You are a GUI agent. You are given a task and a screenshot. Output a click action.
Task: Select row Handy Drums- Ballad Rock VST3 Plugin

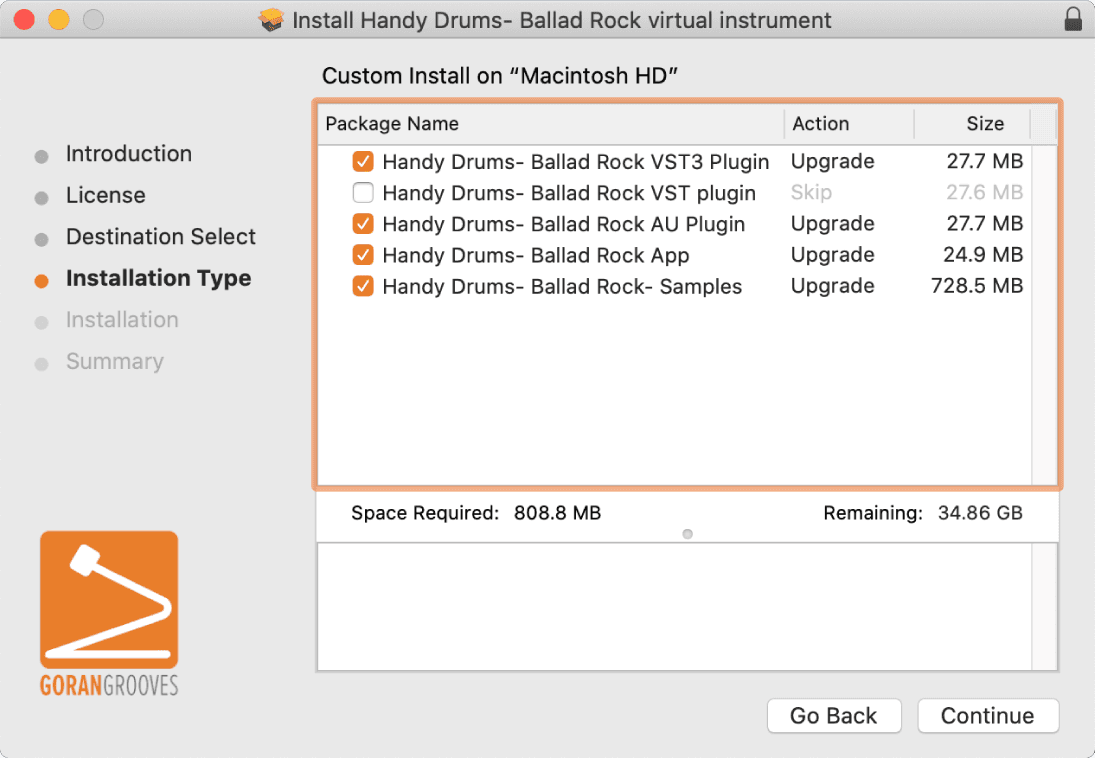[x=675, y=161]
